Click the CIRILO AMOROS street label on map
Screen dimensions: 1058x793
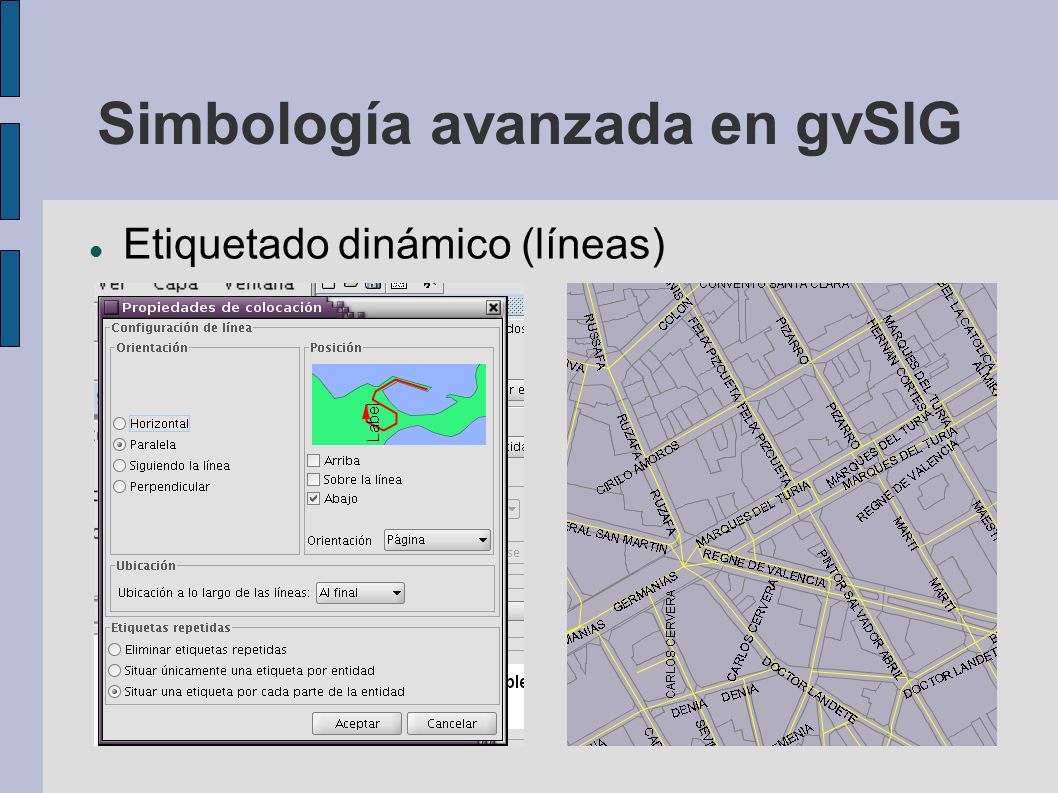coord(638,468)
